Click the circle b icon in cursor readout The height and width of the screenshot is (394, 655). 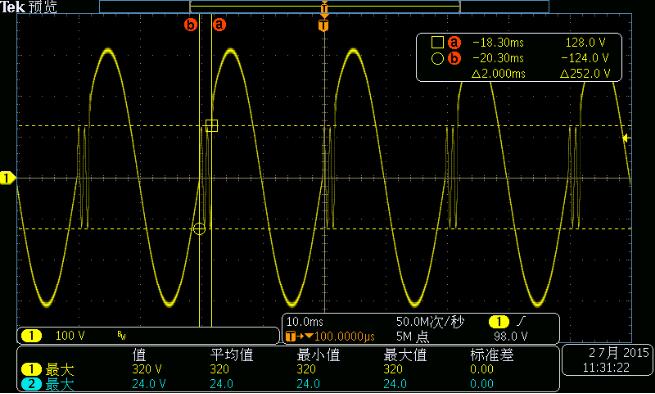(x=437, y=58)
